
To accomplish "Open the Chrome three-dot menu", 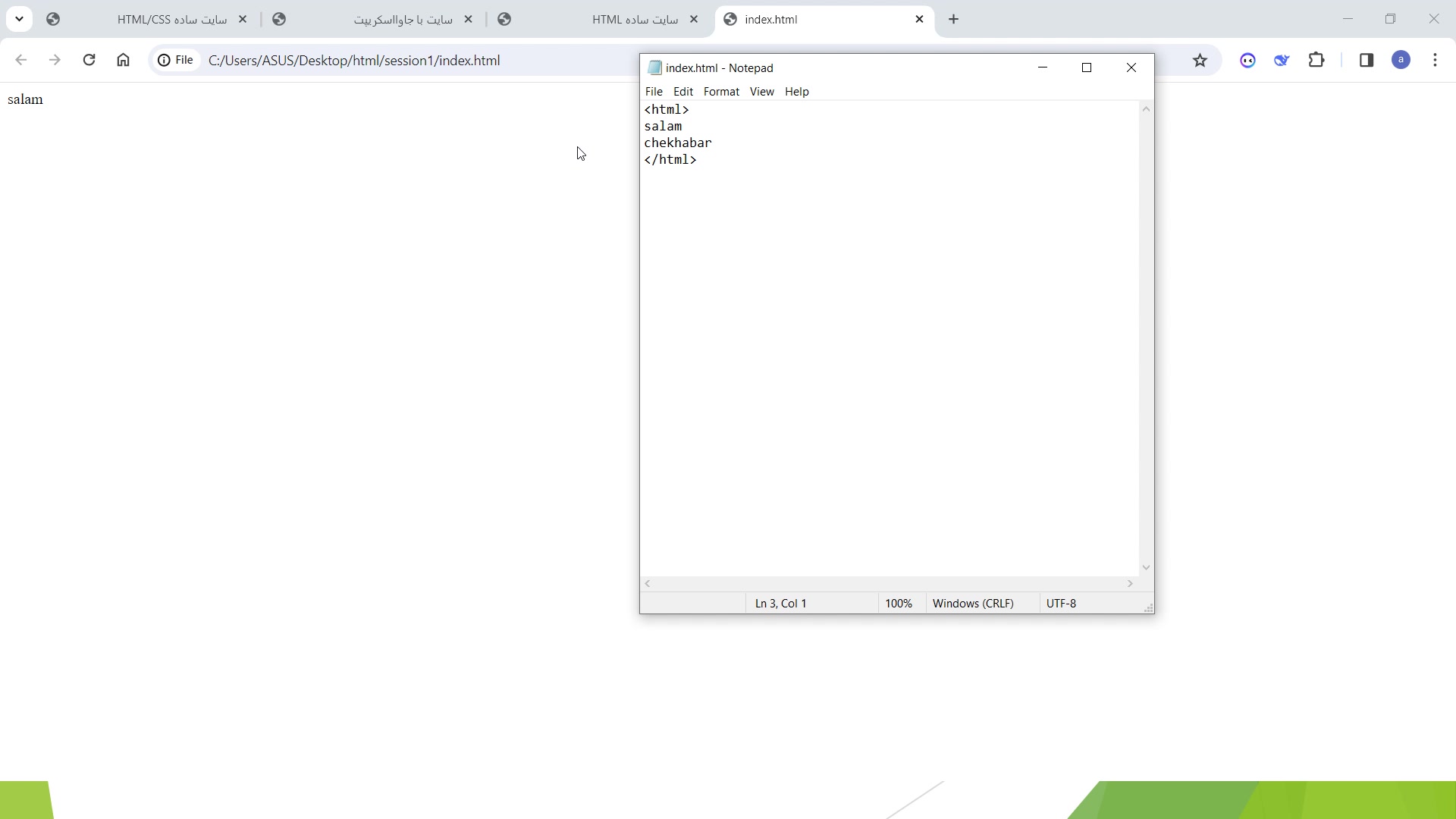I will [1436, 60].
